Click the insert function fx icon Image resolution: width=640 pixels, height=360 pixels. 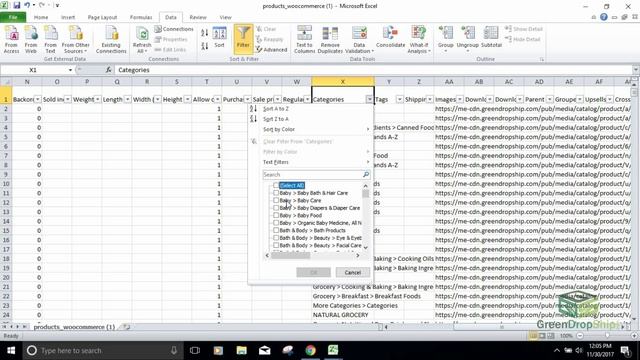point(109,70)
